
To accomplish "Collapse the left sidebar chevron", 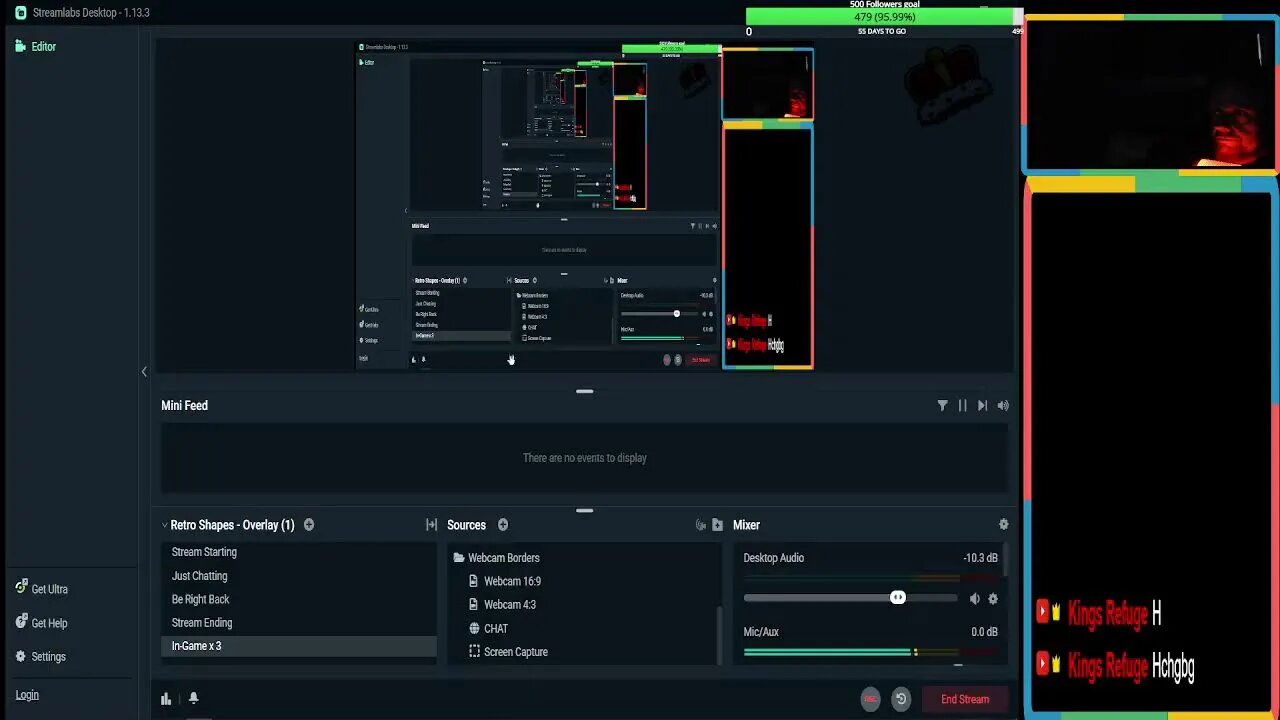I will (144, 371).
